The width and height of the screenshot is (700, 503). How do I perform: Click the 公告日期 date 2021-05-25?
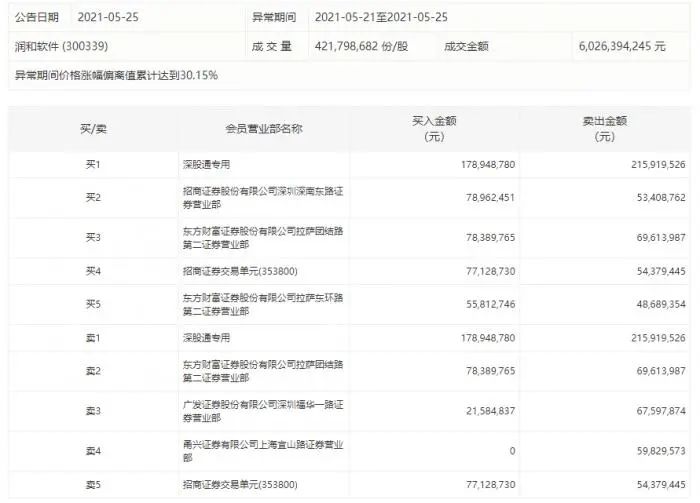pyautogui.click(x=108, y=17)
